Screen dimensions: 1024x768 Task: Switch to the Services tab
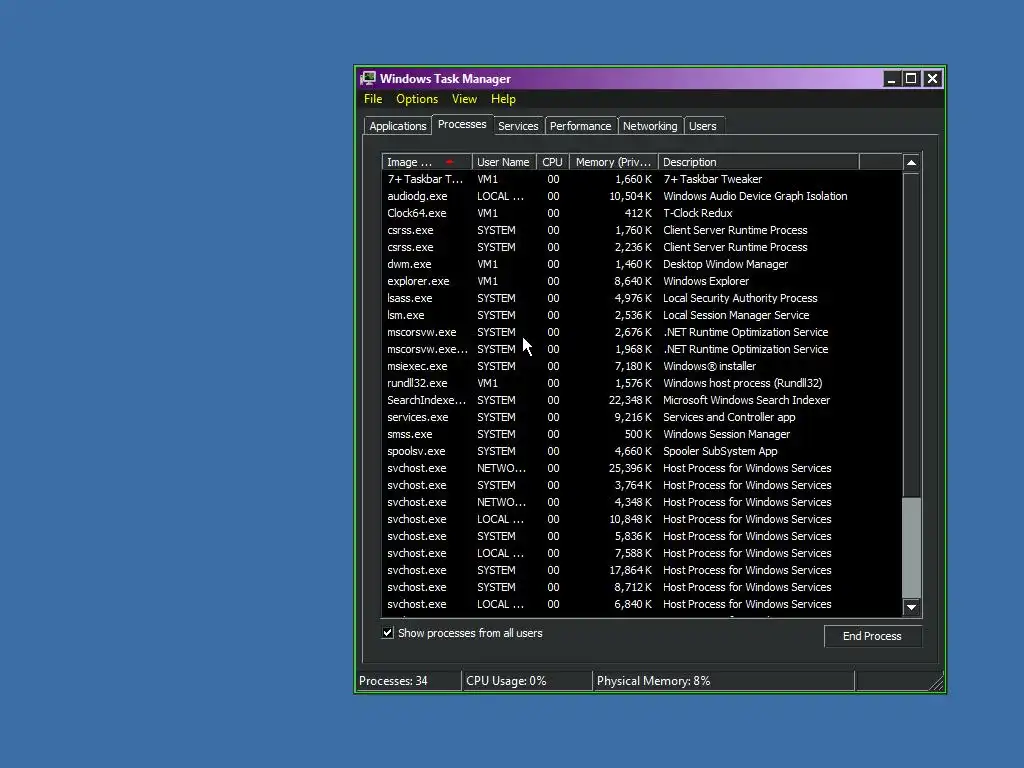point(518,126)
